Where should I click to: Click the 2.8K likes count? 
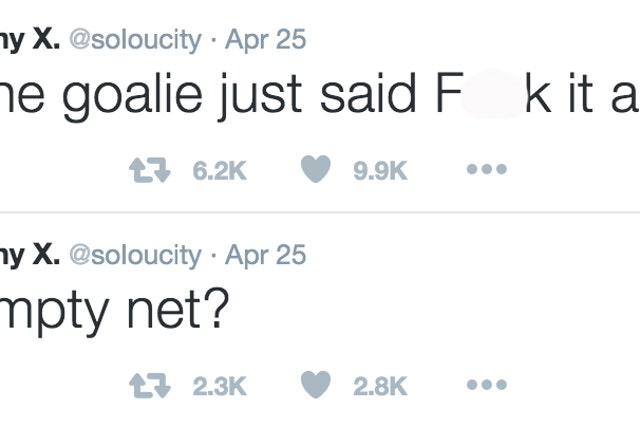[x=380, y=386]
